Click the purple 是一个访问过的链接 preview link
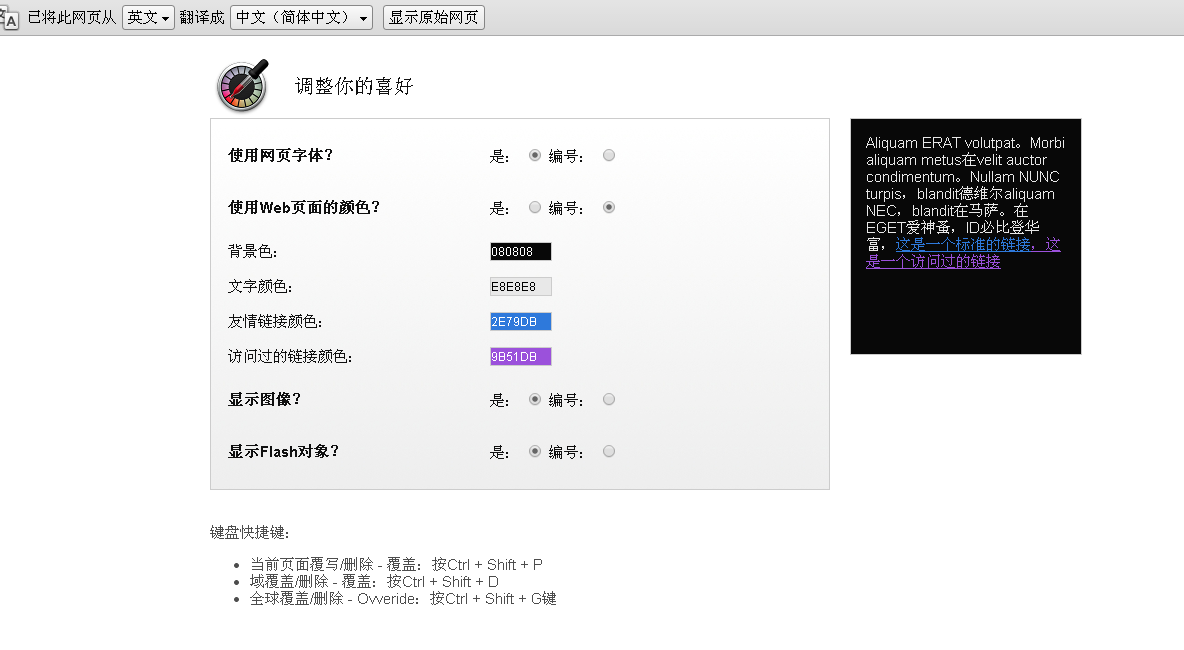Screen dimensions: 1184x650 (933, 261)
